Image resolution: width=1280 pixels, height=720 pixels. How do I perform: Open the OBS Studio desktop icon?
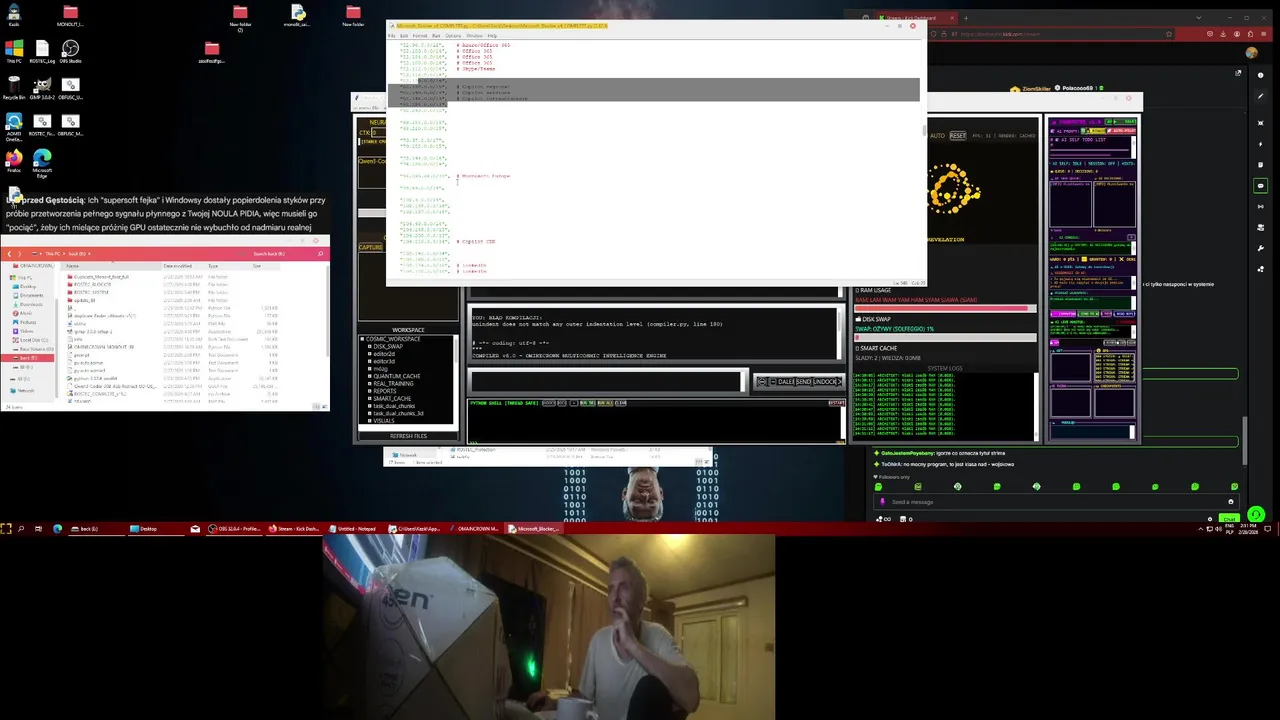70,52
